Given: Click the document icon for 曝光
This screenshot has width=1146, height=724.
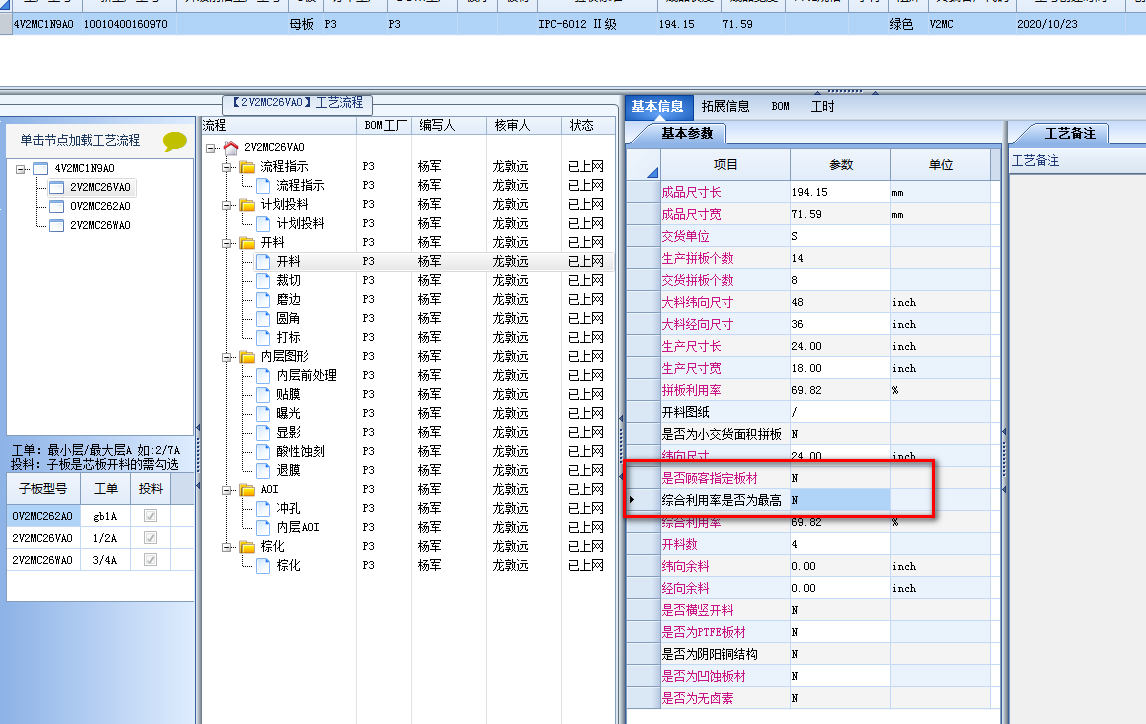Looking at the screenshot, I should click(264, 414).
